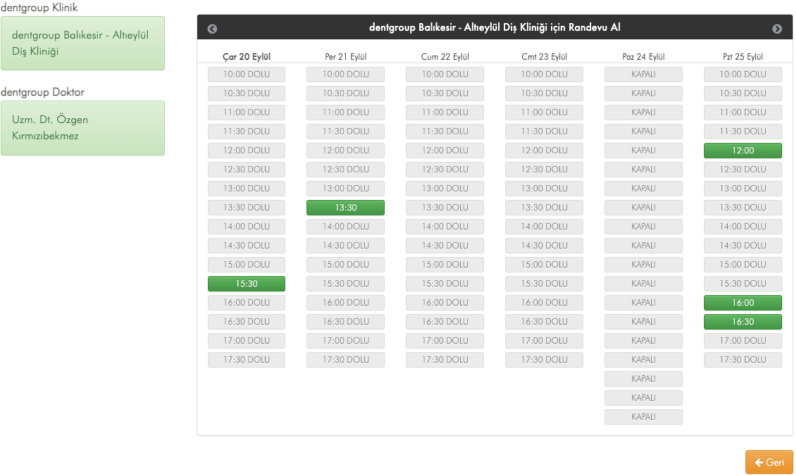Select doctor Uzm. Dt. Özgen Kırmızıbekmez card
The height and width of the screenshot is (475, 796).
(x=82, y=127)
